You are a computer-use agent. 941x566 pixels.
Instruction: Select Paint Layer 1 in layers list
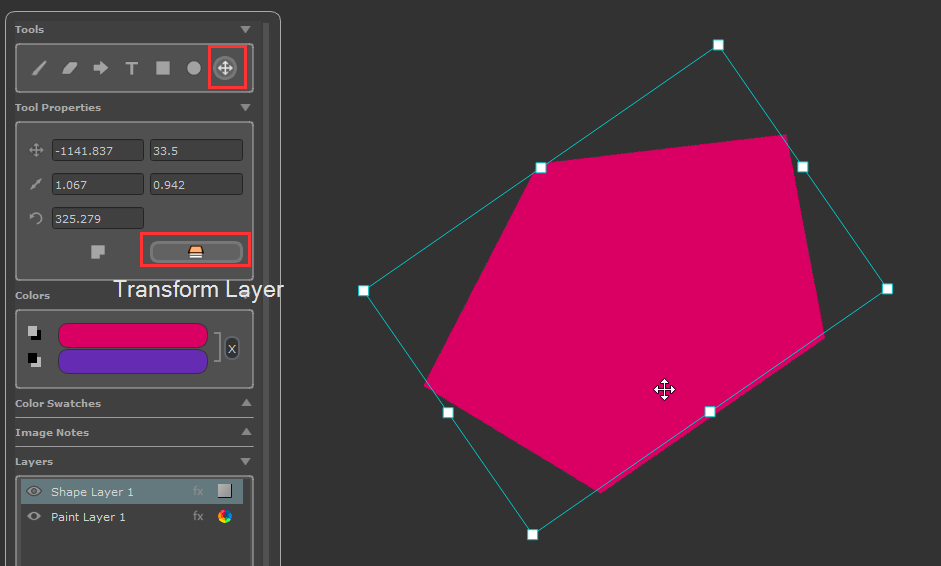[89, 517]
